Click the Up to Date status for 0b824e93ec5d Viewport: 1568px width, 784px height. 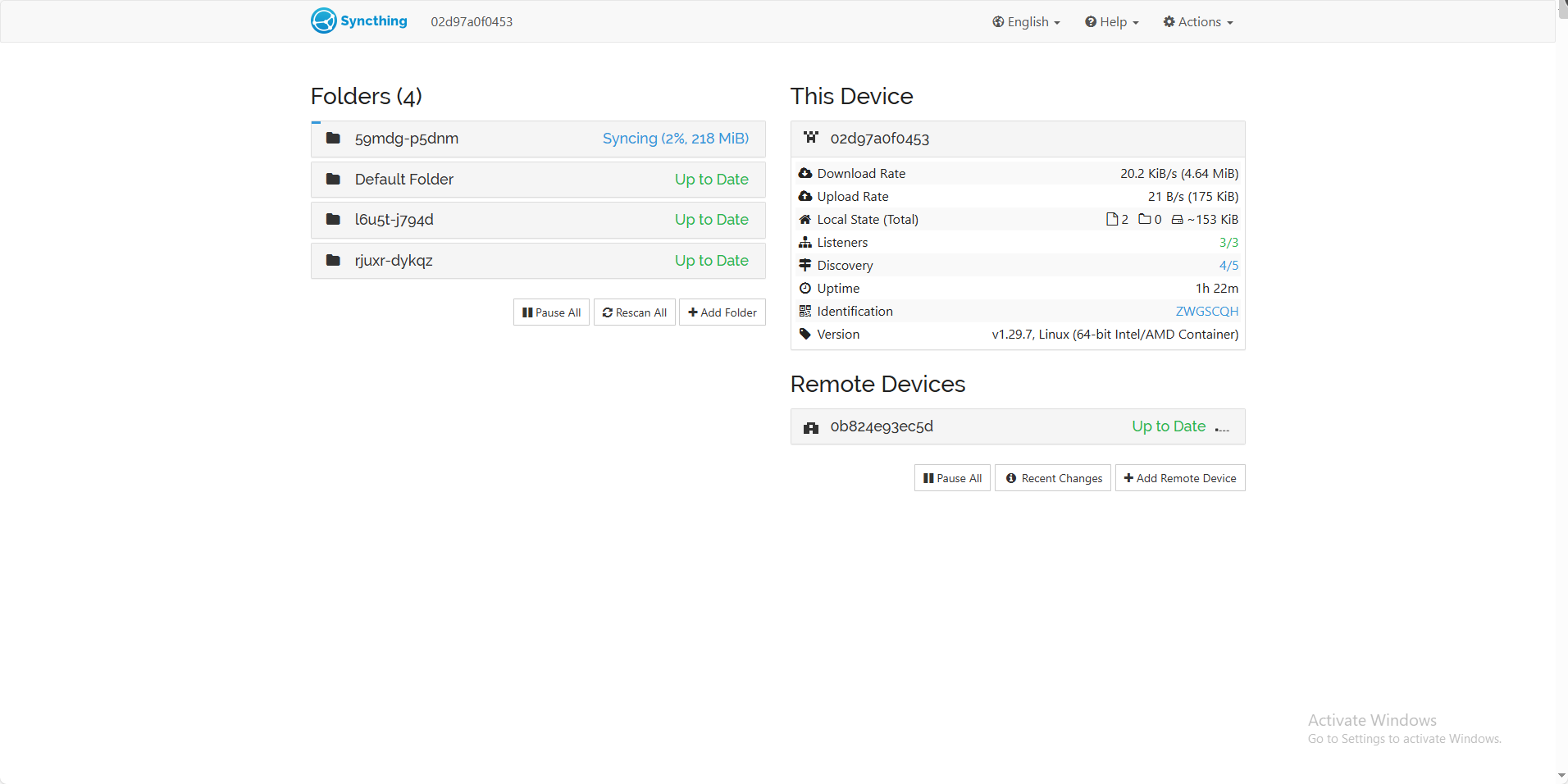(x=1169, y=426)
